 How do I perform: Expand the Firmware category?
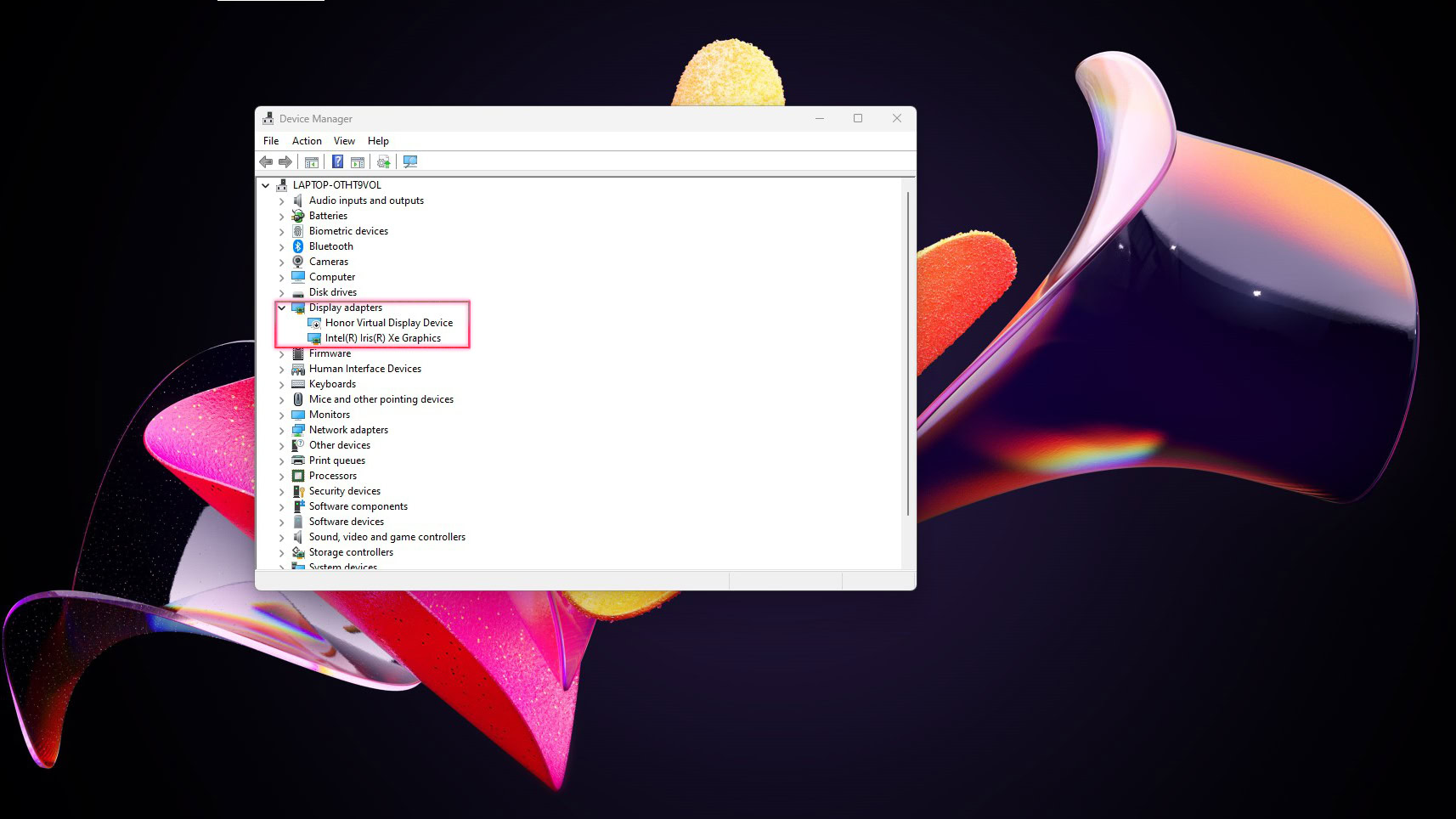tap(282, 353)
